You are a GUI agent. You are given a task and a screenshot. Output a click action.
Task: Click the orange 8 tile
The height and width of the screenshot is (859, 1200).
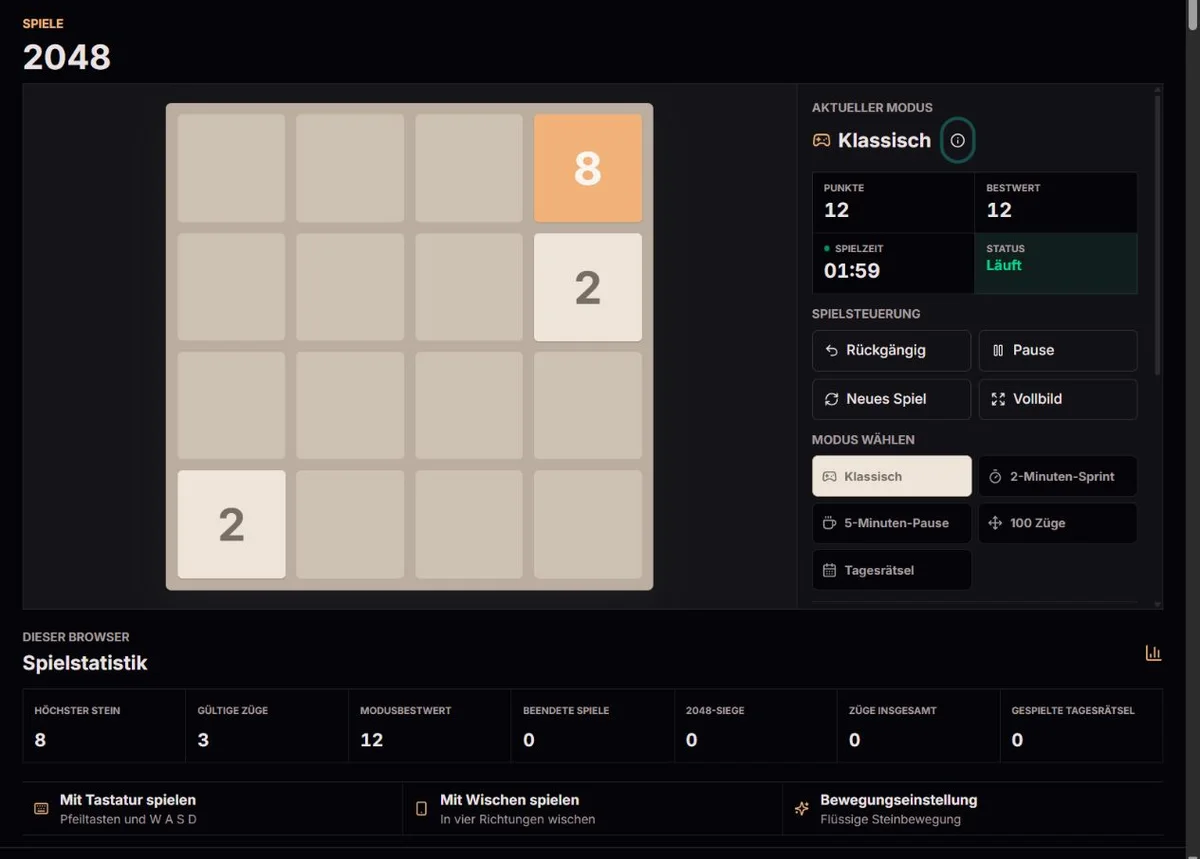588,168
